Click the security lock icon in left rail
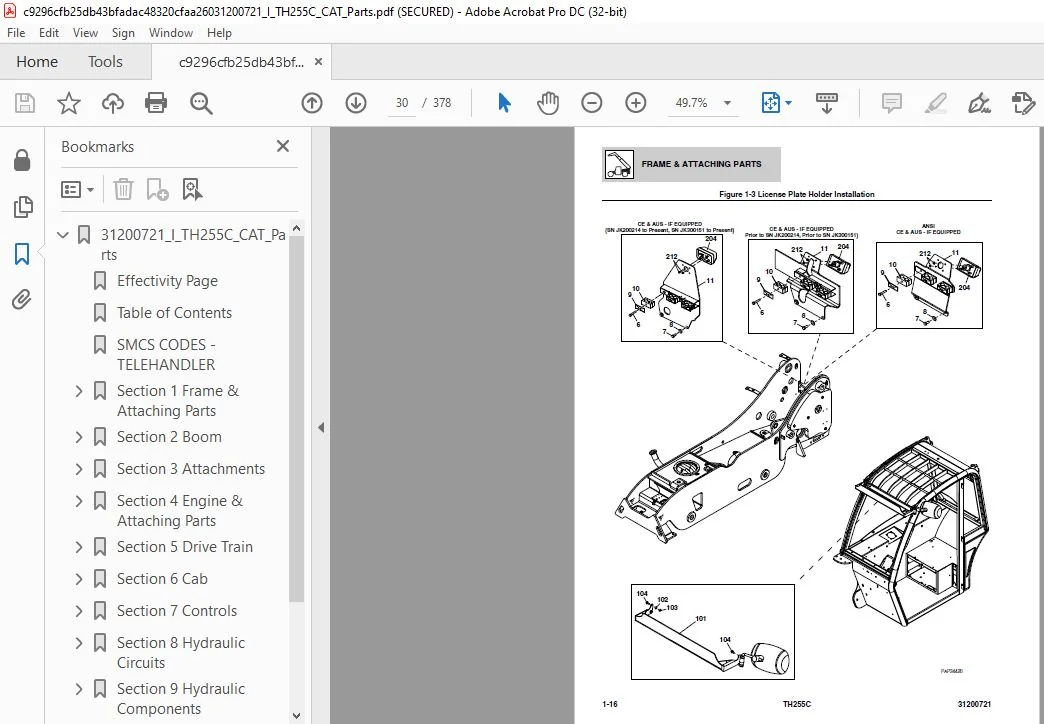The width and height of the screenshot is (1044, 724). pos(22,161)
